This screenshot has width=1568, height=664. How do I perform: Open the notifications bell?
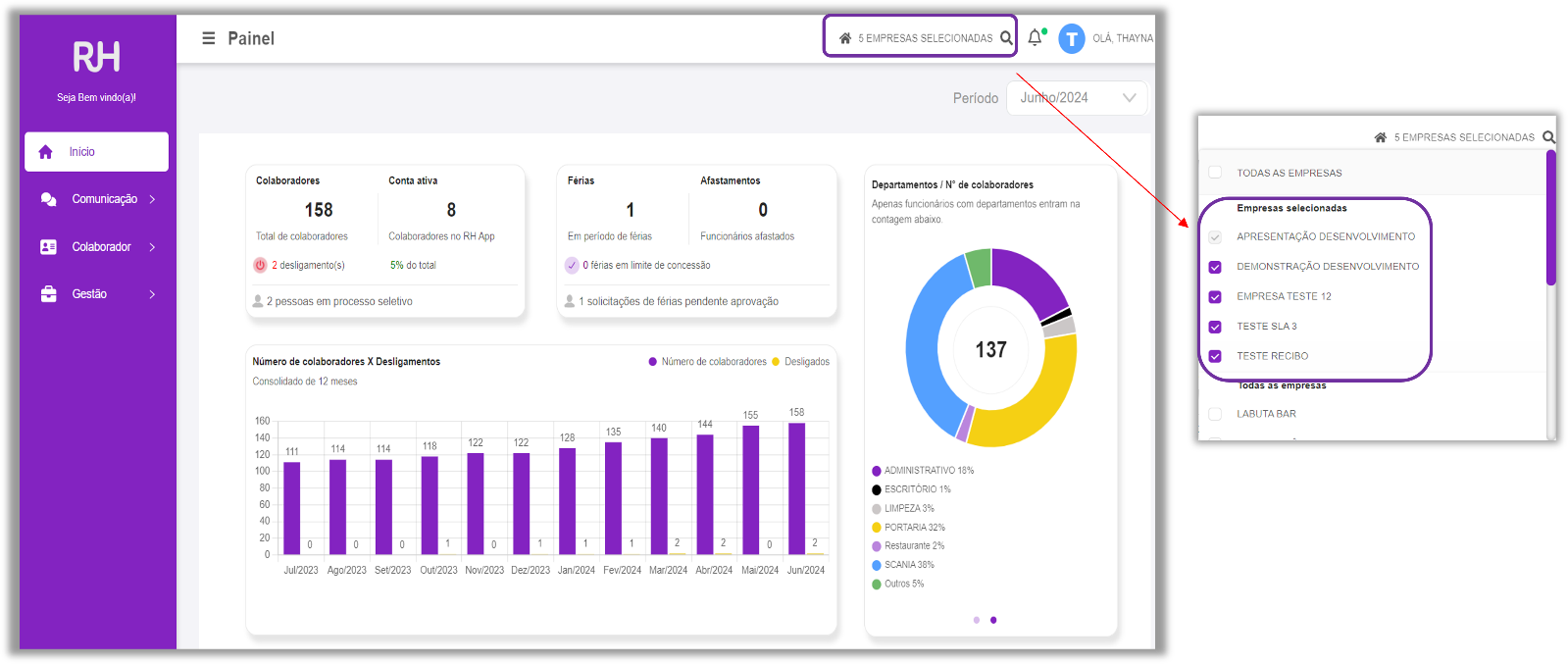[x=1035, y=38]
